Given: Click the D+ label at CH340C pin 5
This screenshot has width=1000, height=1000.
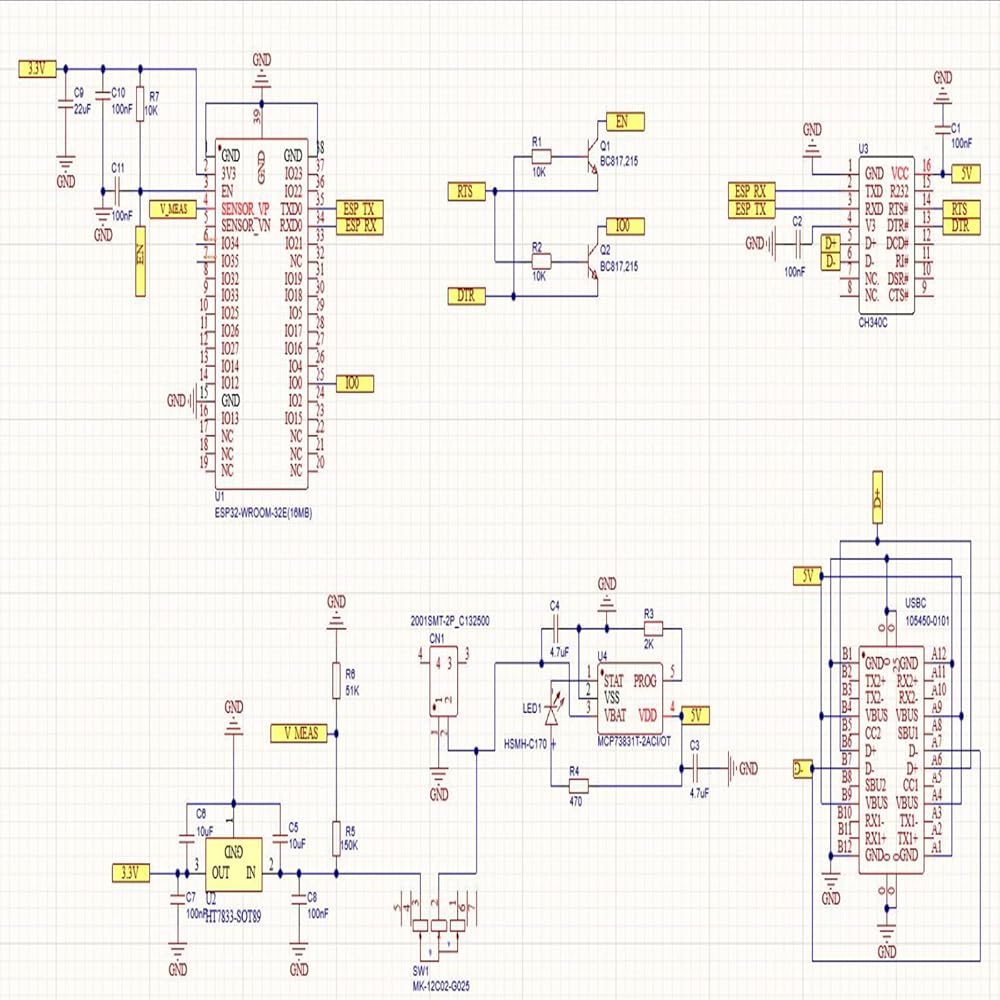Looking at the screenshot, I should [x=830, y=244].
